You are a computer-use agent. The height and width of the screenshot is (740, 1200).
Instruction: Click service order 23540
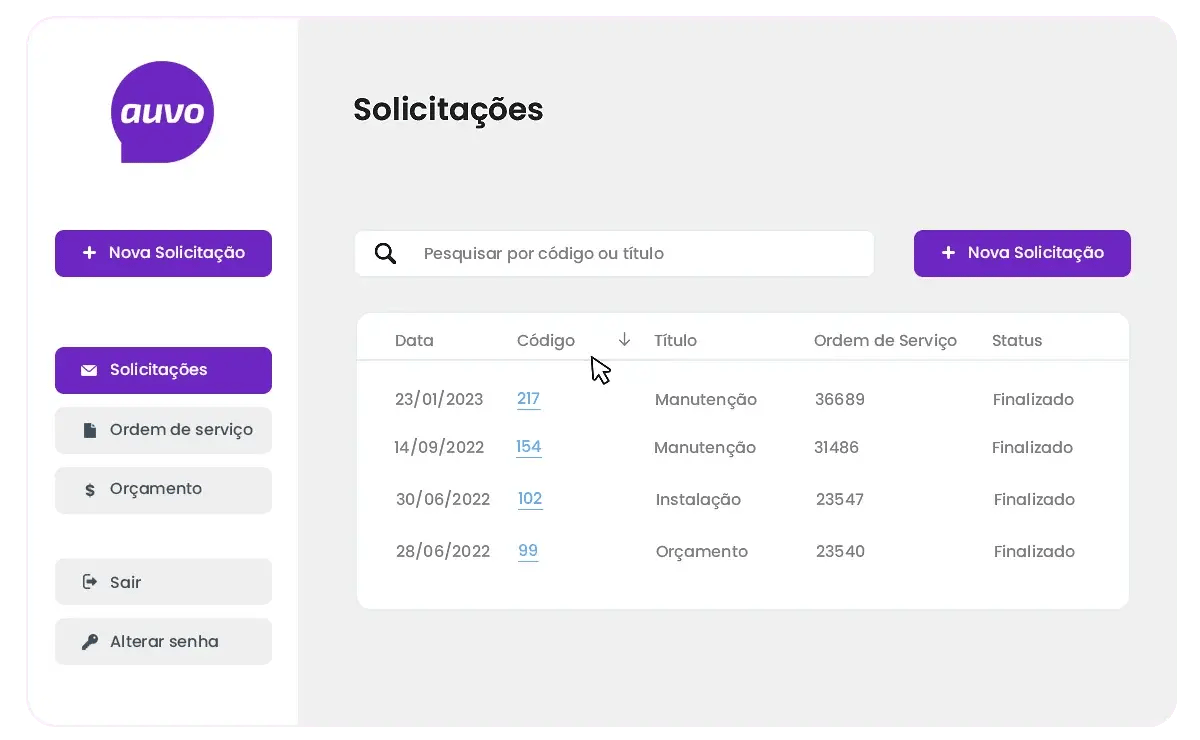pos(841,551)
